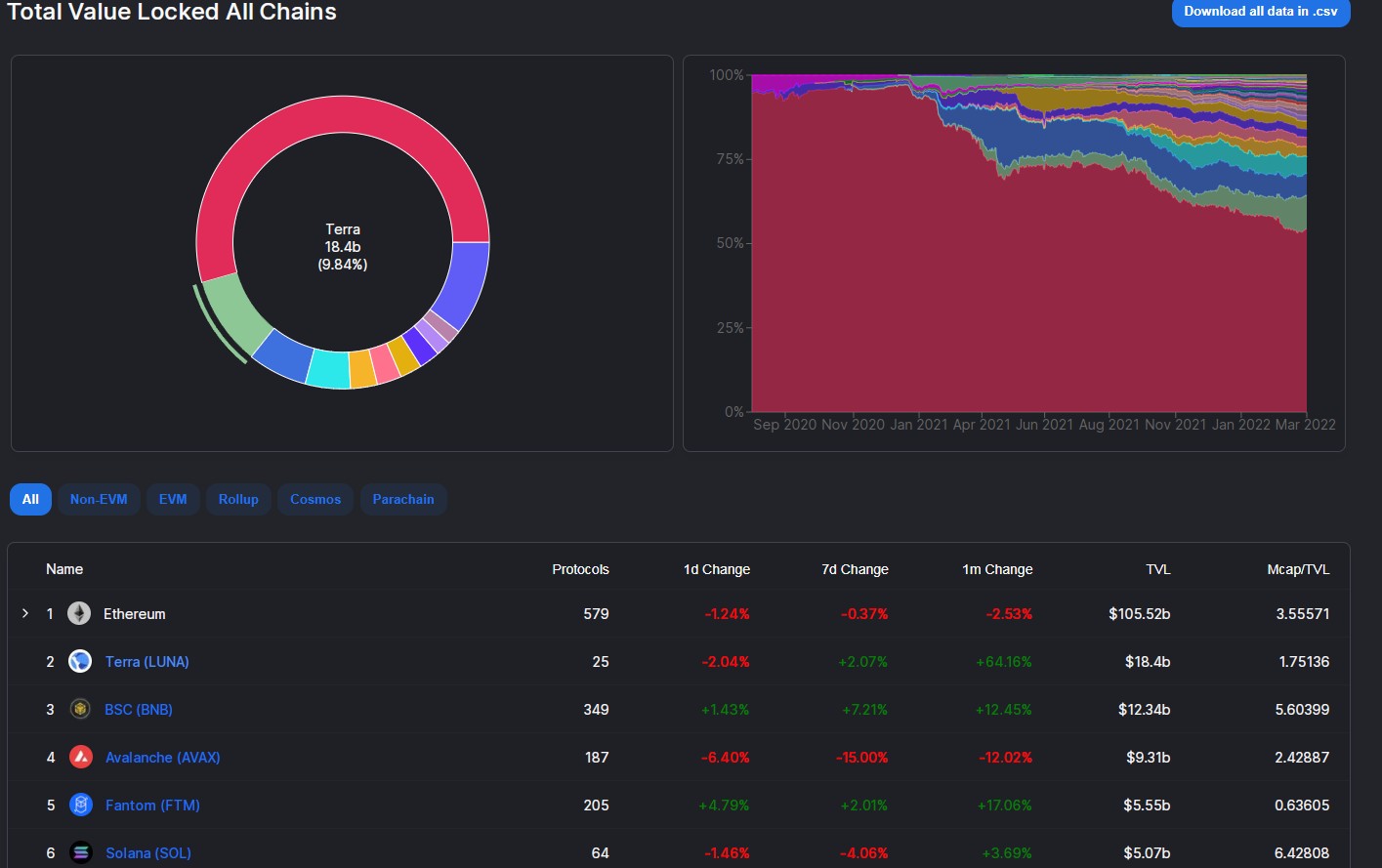Switch to the EVM filter tab
The image size is (1382, 868).
(x=173, y=499)
